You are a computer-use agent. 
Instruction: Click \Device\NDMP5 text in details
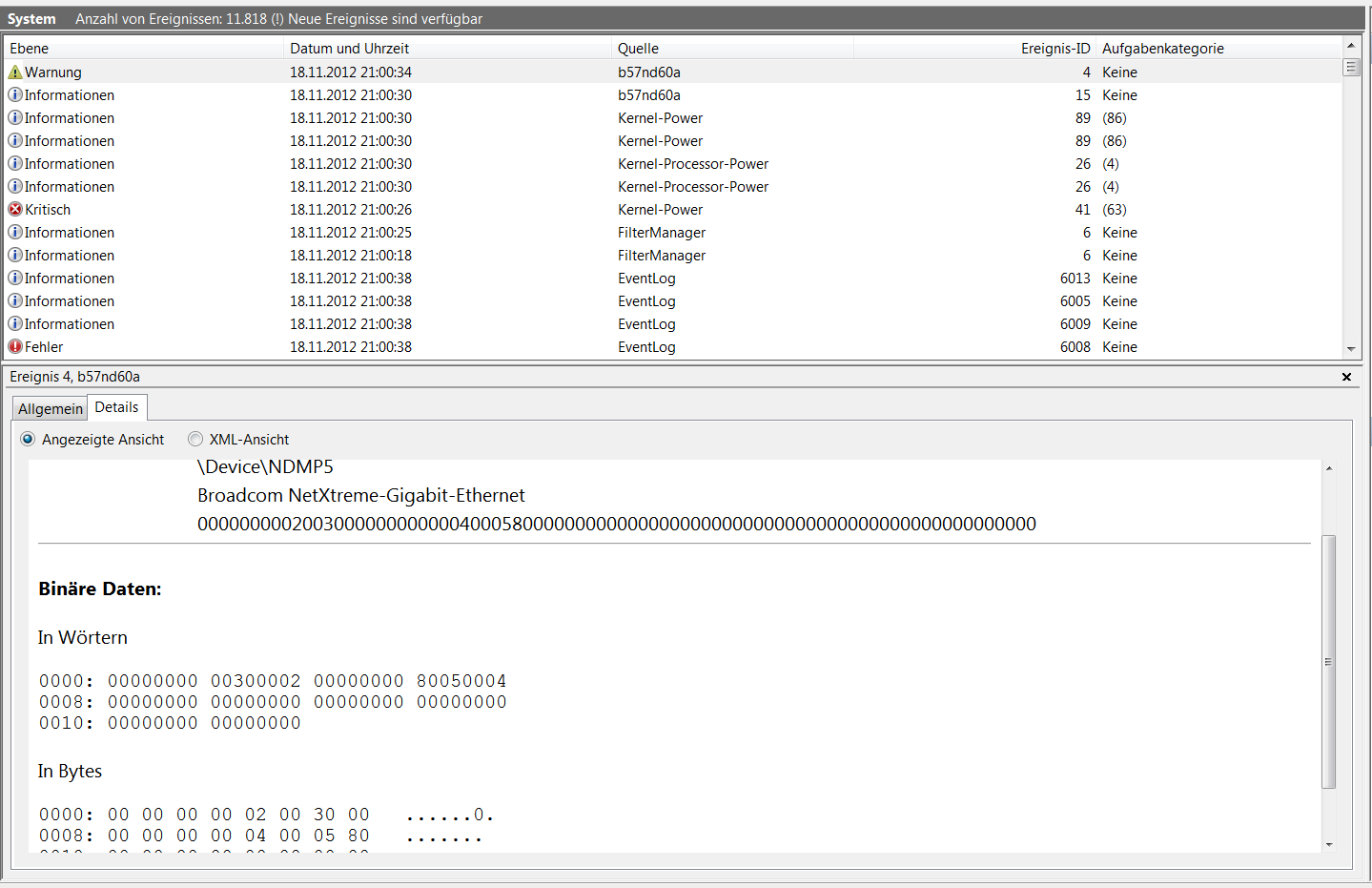tap(265, 466)
